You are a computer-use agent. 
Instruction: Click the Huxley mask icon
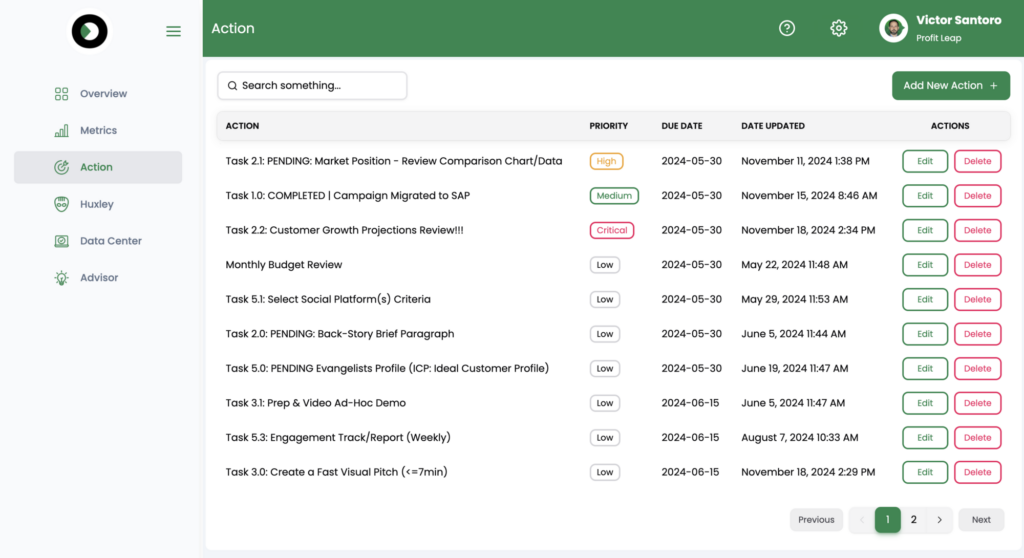tap(61, 205)
